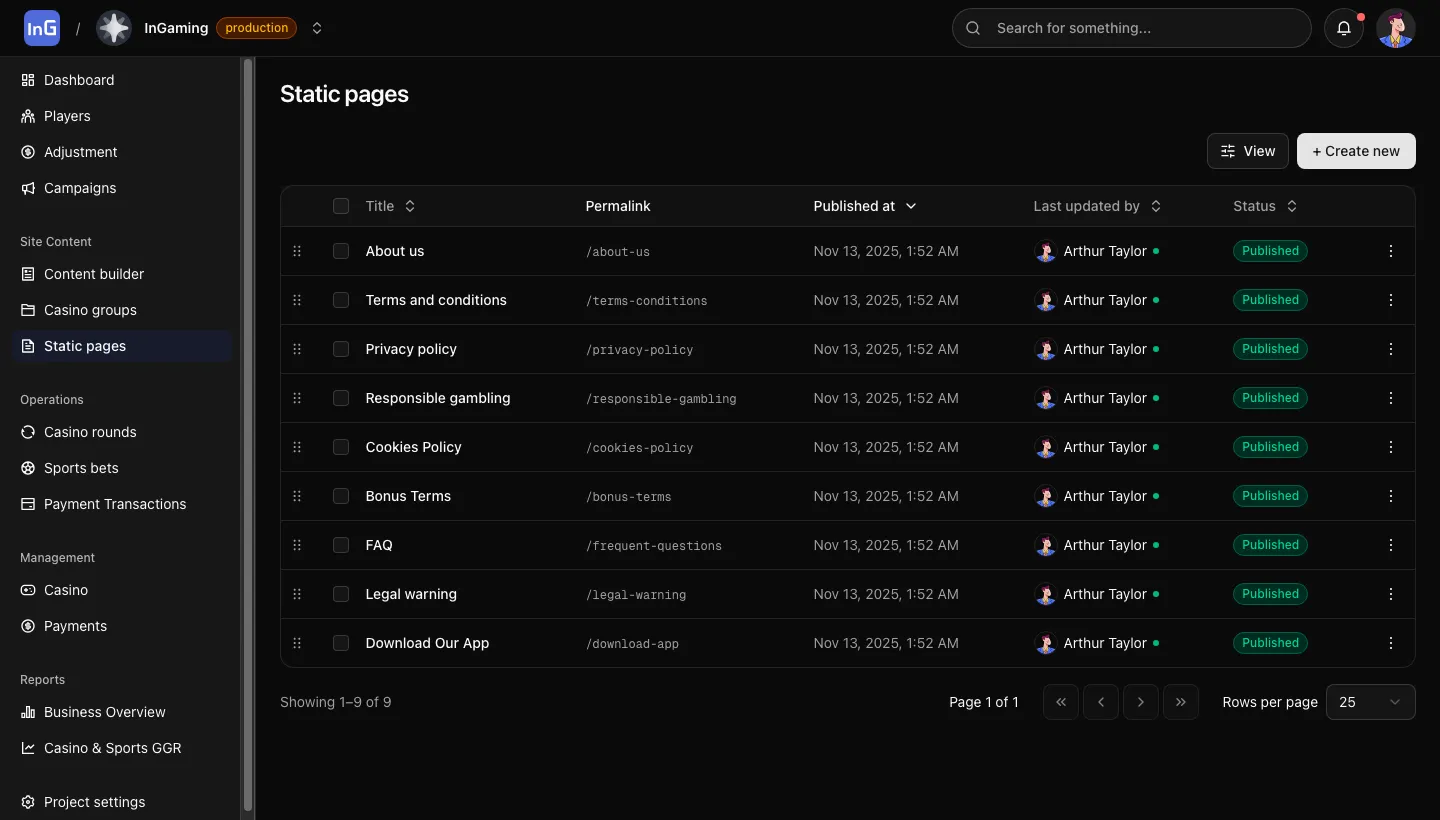The height and width of the screenshot is (820, 1440).
Task: Click the InG logo in header
Action: [x=42, y=28]
